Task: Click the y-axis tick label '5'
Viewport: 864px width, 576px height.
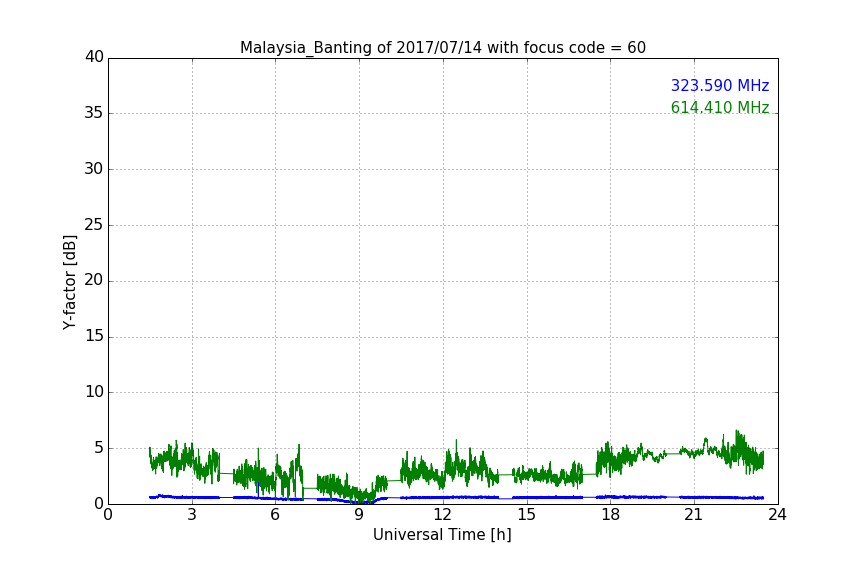Action: pyautogui.click(x=99, y=448)
